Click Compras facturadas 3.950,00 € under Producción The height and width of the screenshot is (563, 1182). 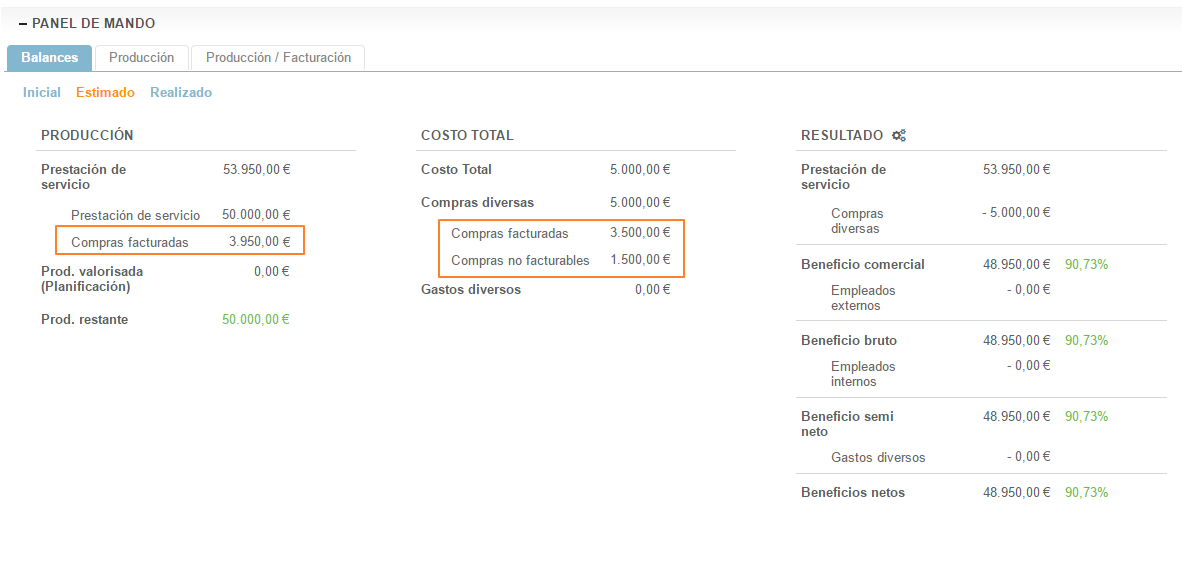tap(180, 242)
